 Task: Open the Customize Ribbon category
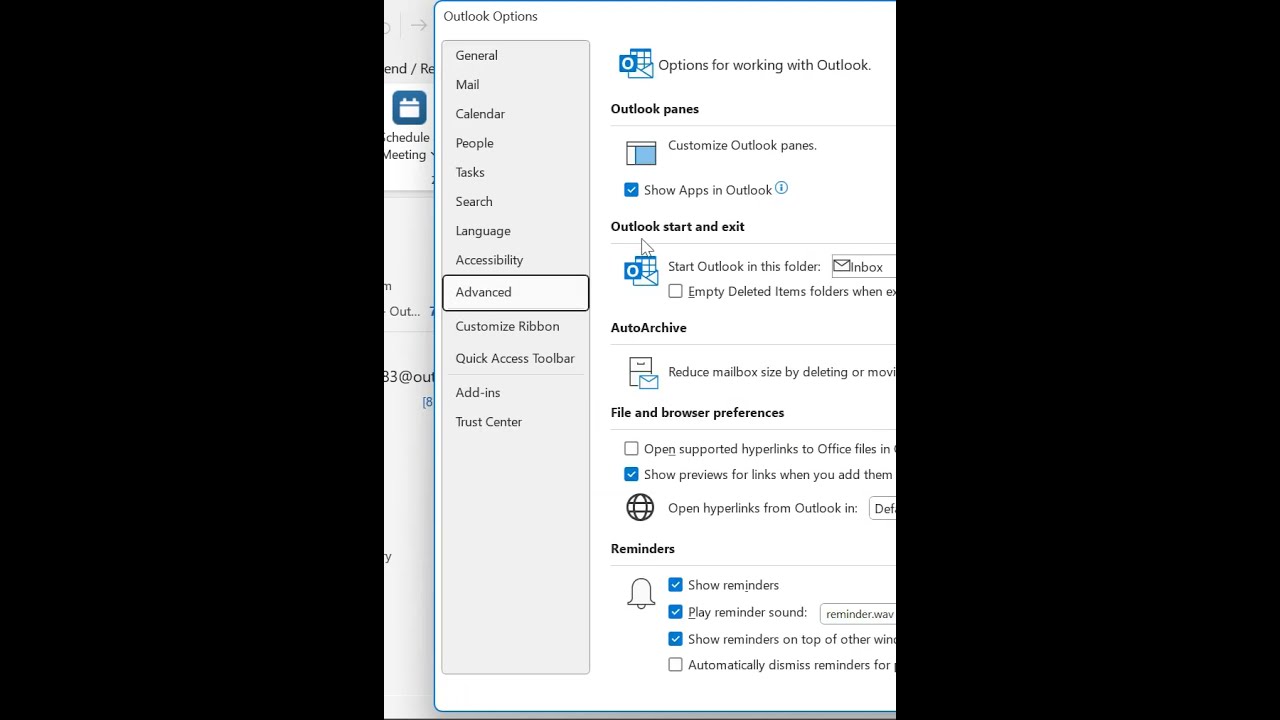[x=516, y=326]
